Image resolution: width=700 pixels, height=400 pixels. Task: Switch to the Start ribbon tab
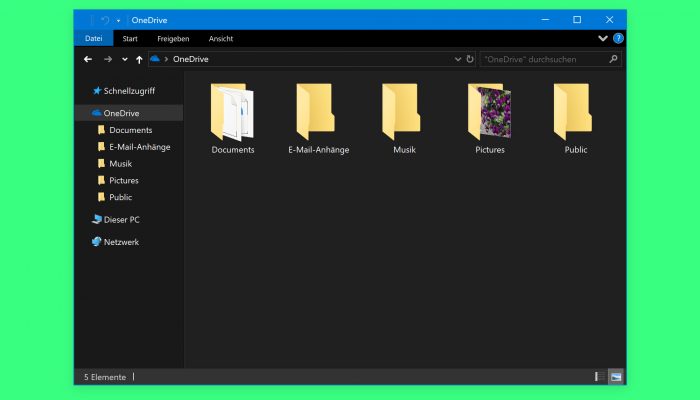click(130, 38)
